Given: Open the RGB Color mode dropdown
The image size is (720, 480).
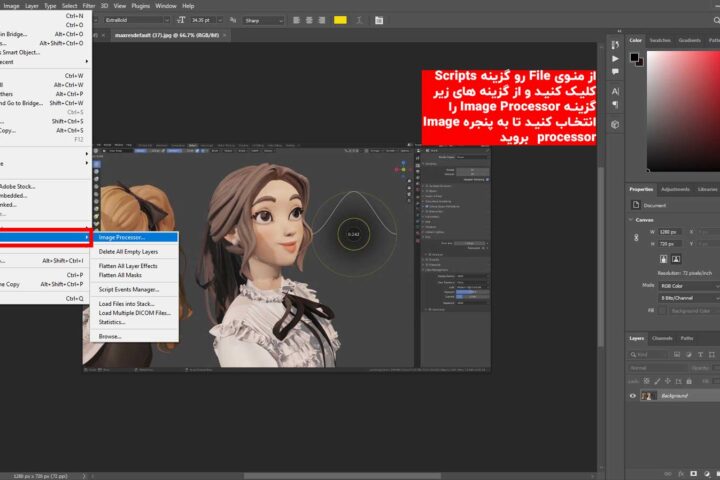Looking at the screenshot, I should point(690,286).
